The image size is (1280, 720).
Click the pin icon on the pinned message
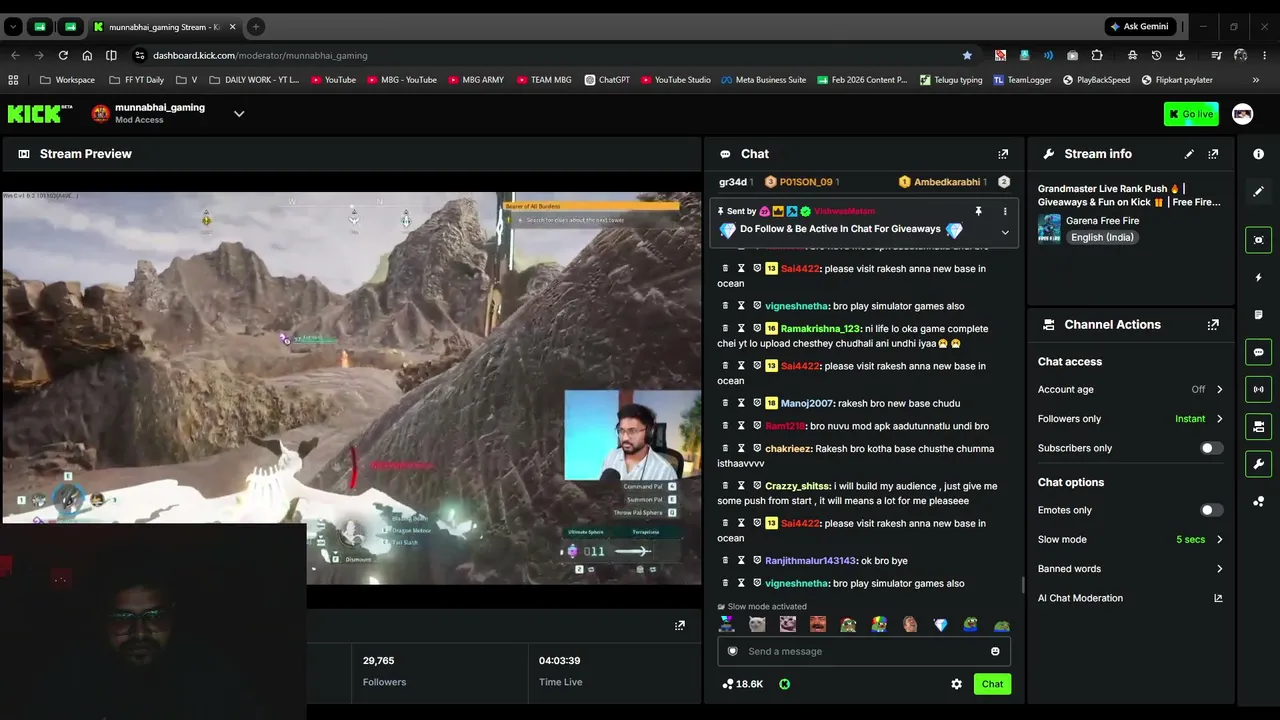(978, 211)
